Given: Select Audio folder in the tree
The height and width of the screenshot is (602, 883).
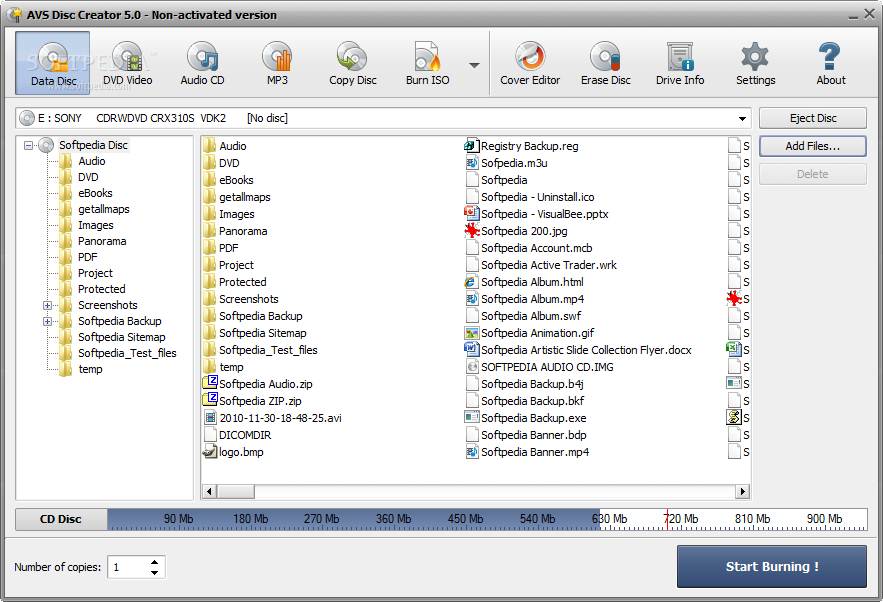Looking at the screenshot, I should tap(91, 161).
